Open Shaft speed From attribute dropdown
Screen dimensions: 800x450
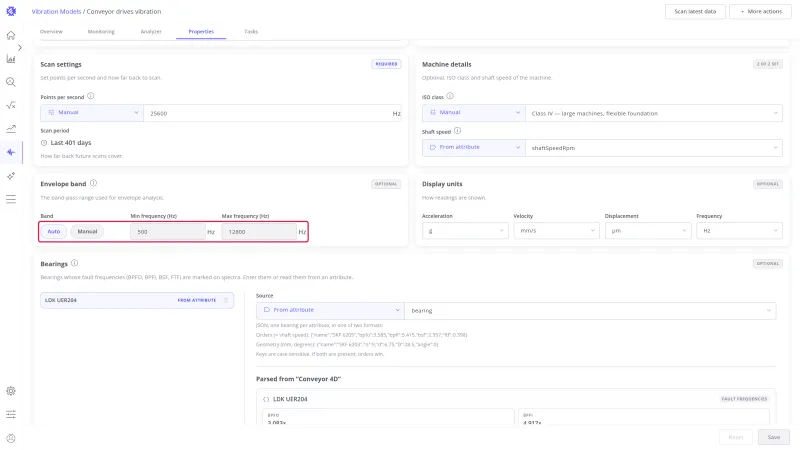click(x=473, y=147)
